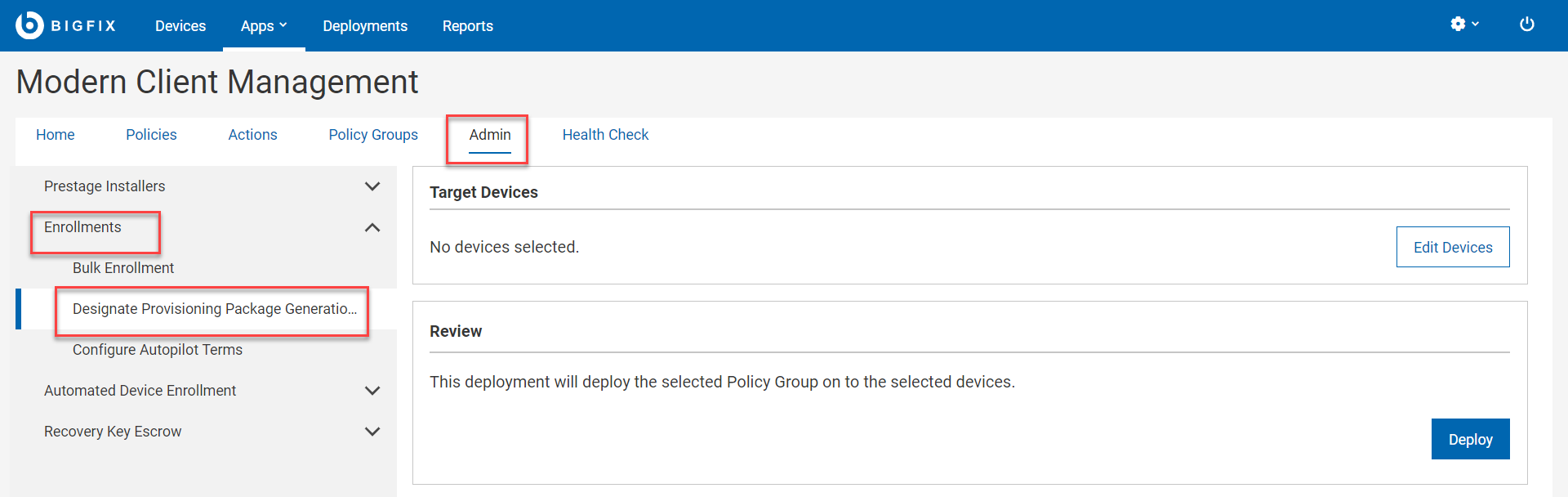
Task: Open the Health Check tab
Action: (x=605, y=134)
